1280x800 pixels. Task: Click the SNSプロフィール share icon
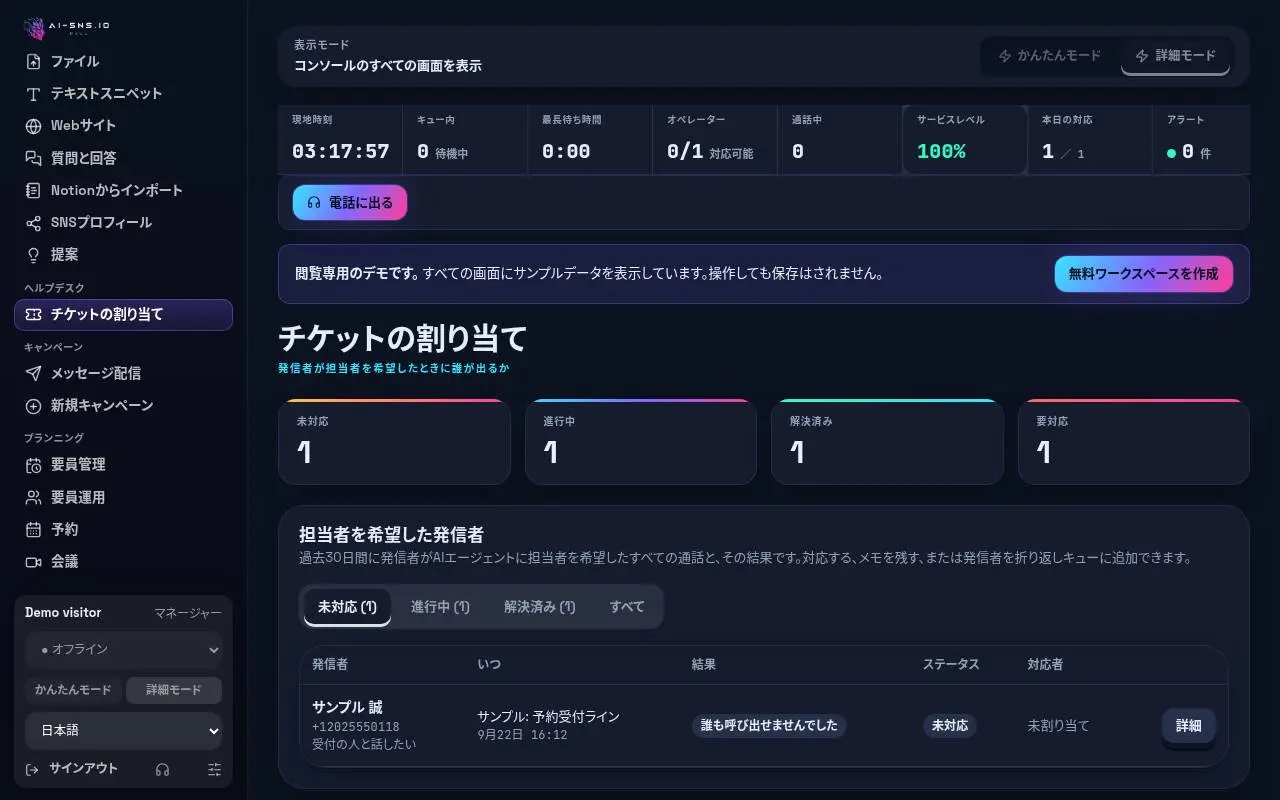tap(33, 222)
